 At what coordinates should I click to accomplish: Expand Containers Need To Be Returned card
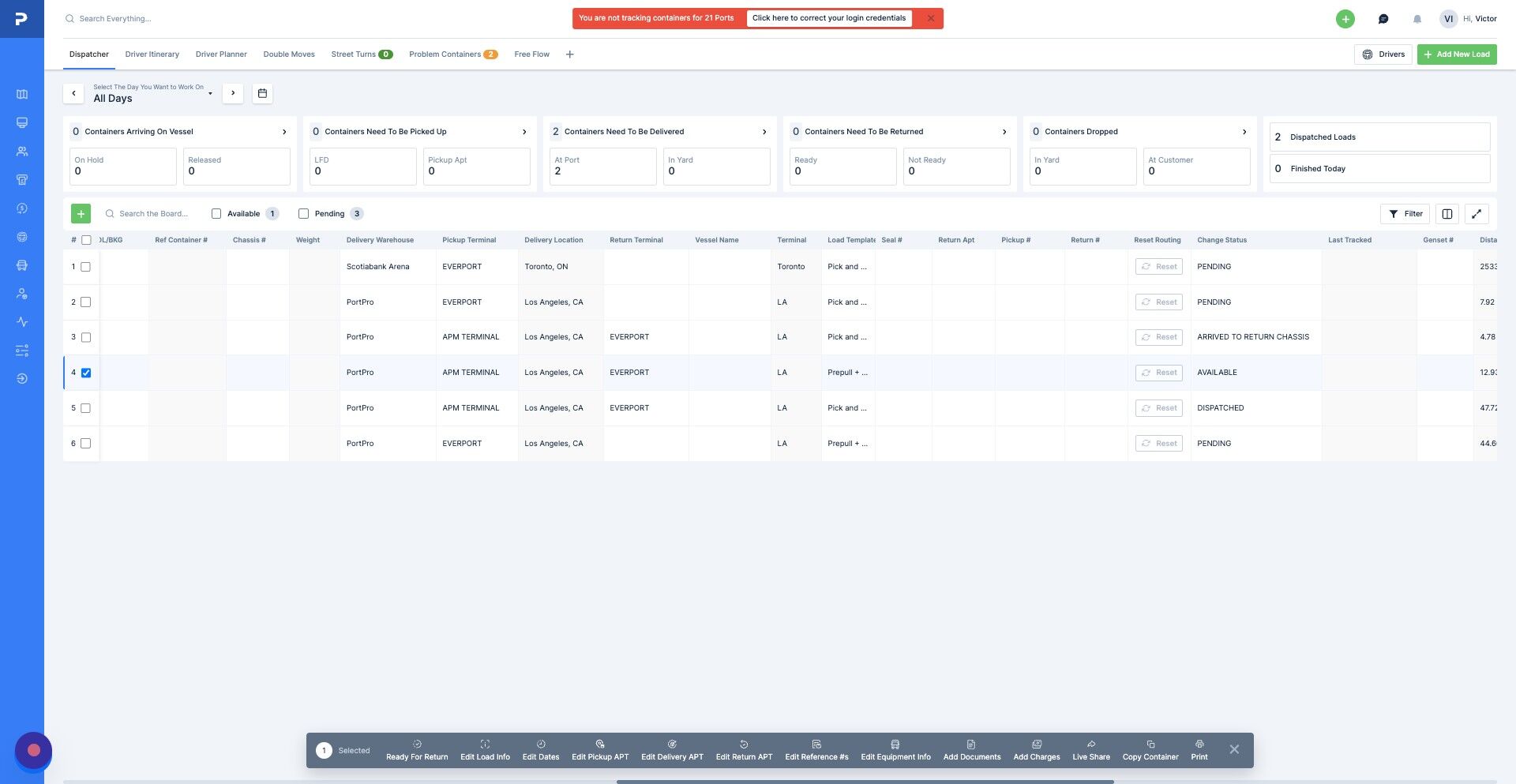pyautogui.click(x=1004, y=132)
